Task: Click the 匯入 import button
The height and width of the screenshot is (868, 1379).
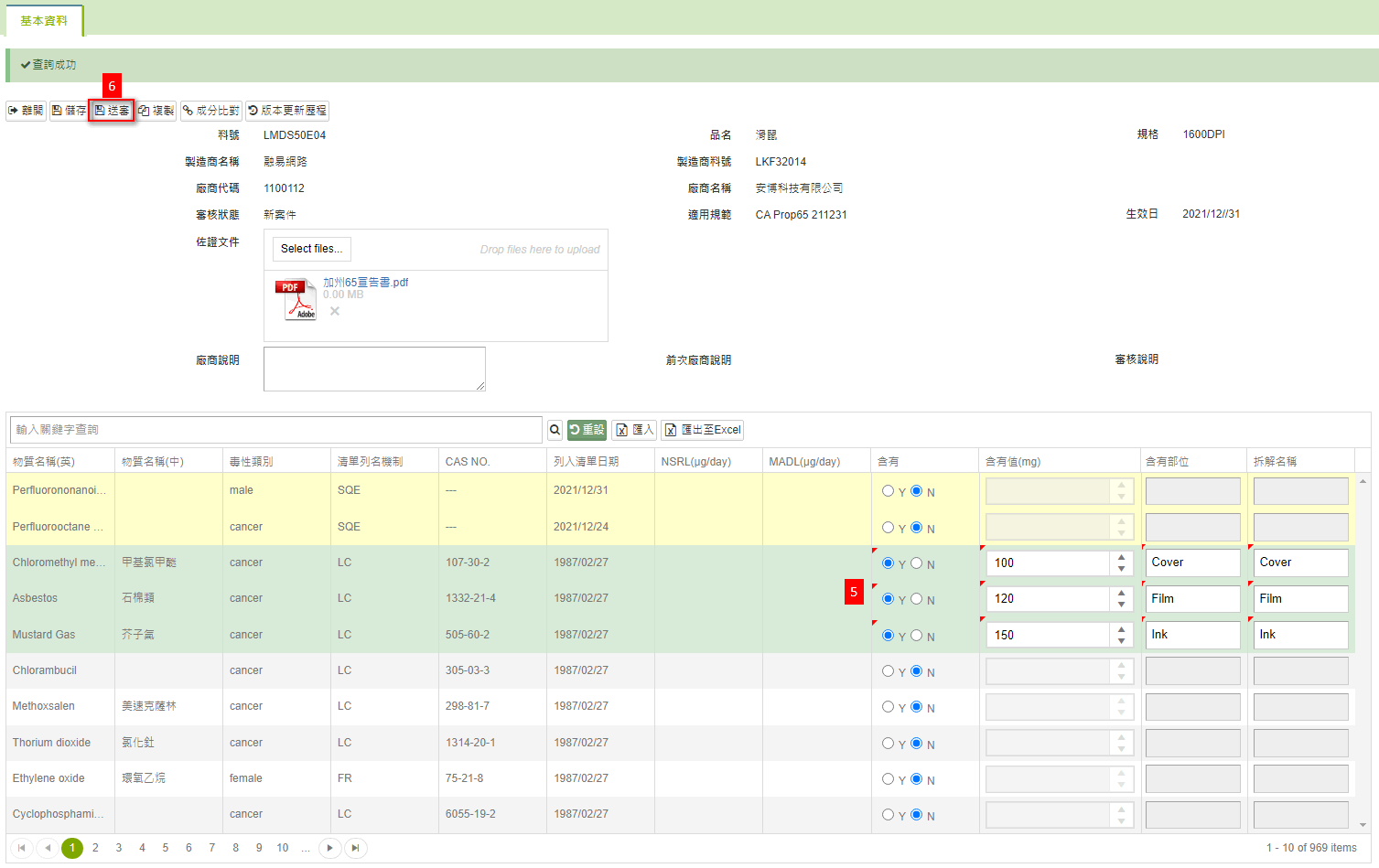Action: [633, 430]
